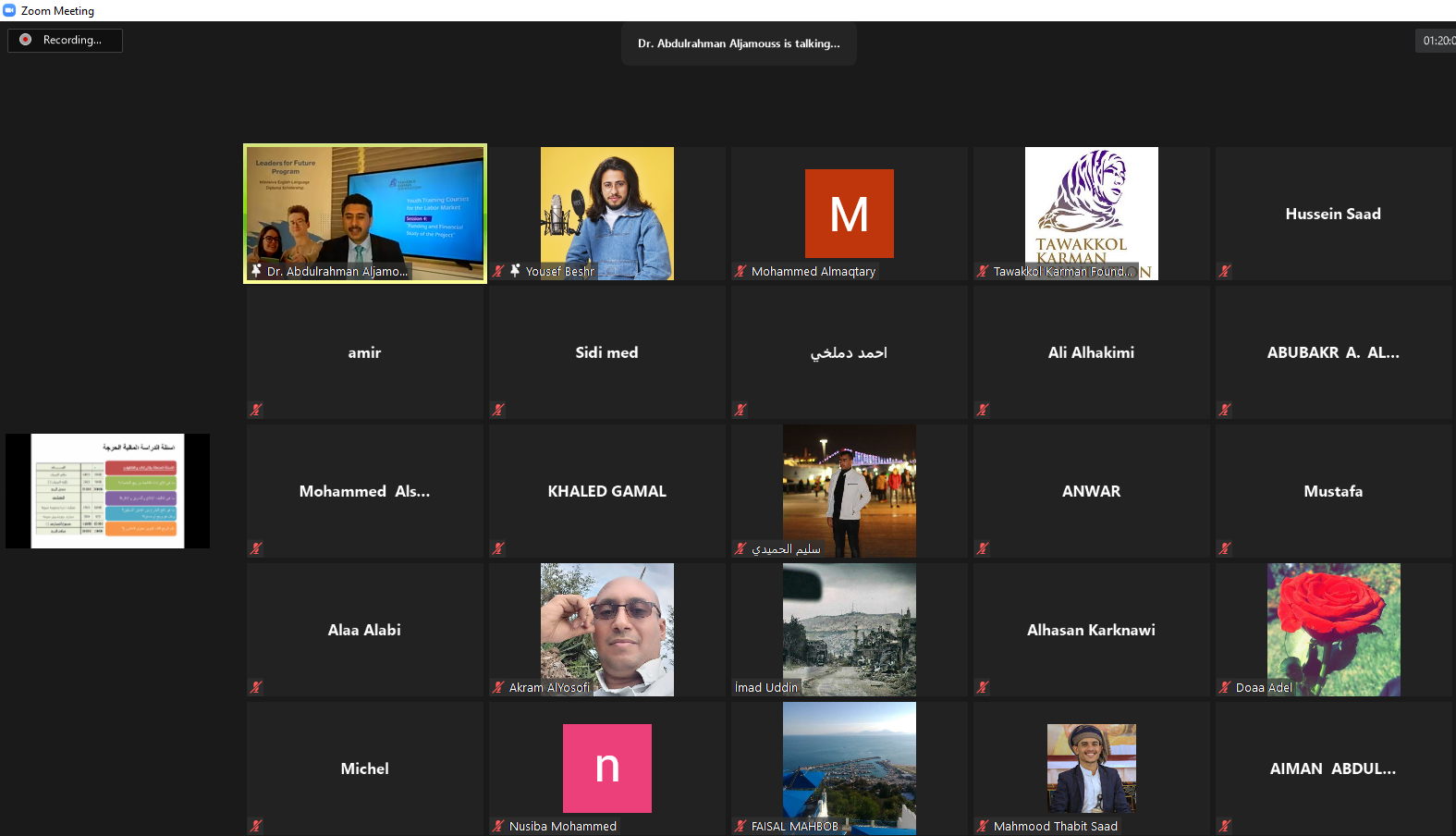Screen dimensions: 1456x836
Task: Click the meeting timer in the top right
Action: (x=1438, y=41)
